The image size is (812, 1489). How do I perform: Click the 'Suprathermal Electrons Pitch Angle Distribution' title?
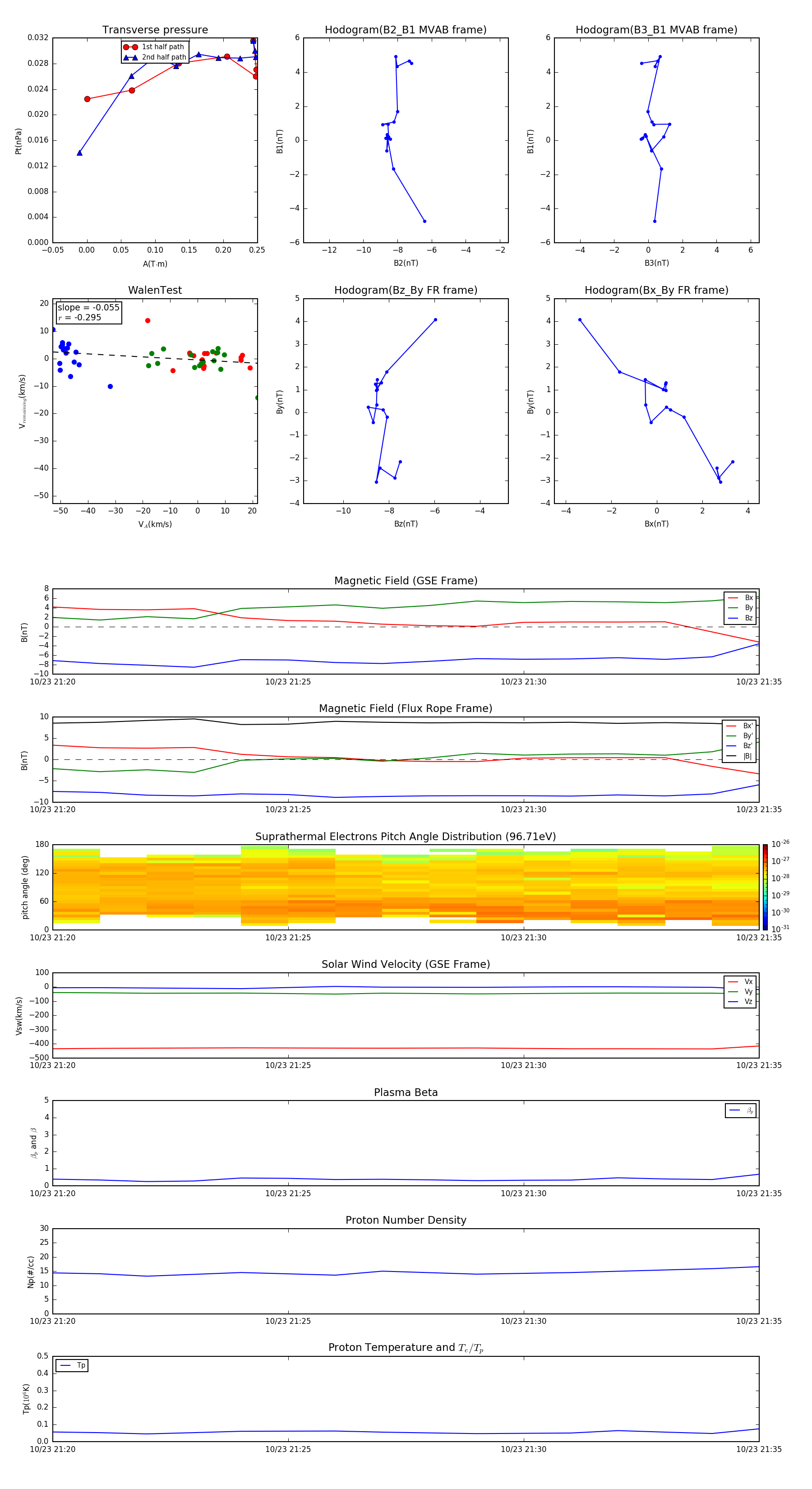point(406,837)
